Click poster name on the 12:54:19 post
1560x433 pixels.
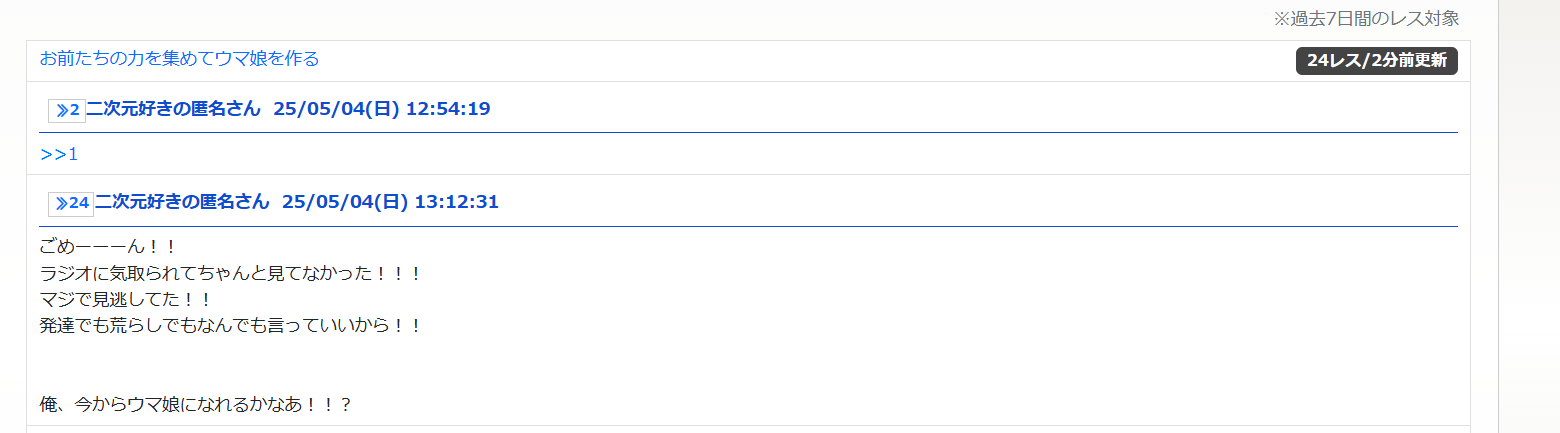[x=173, y=109]
